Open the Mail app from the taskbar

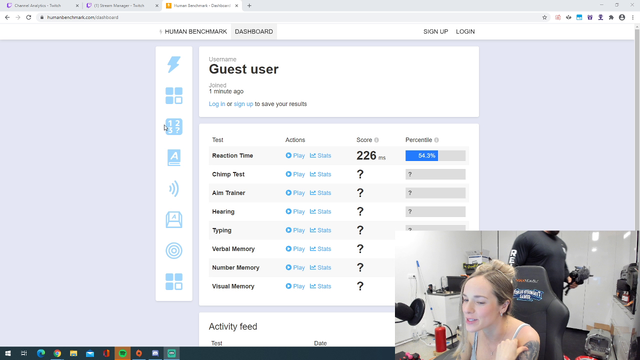tap(90, 353)
